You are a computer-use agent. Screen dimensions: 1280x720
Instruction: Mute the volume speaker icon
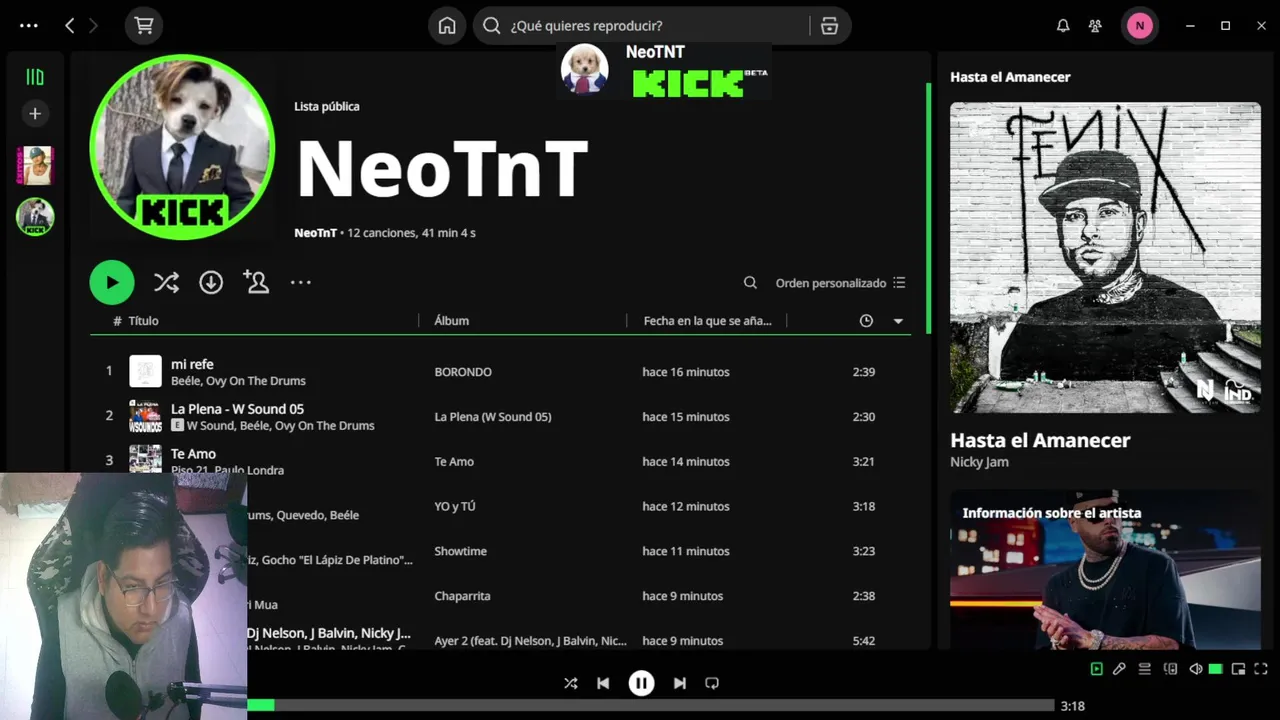point(1195,669)
